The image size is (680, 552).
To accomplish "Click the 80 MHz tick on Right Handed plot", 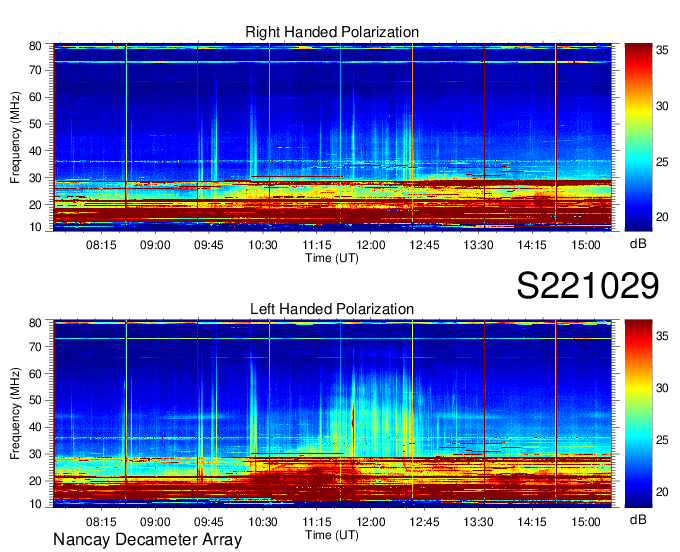I will (35, 46).
